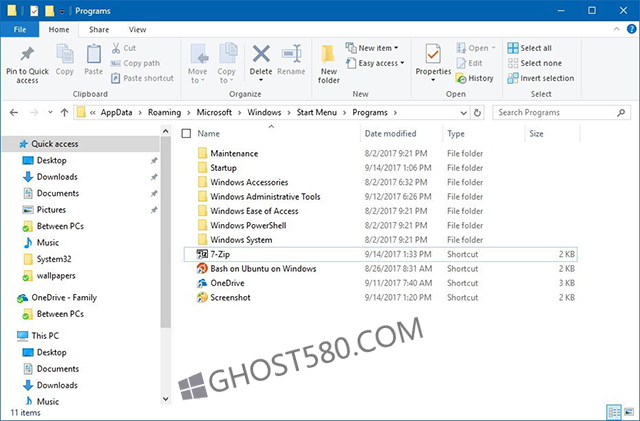Collapse the ribbon with the chevron
This screenshot has width=640, height=421.
616,29
